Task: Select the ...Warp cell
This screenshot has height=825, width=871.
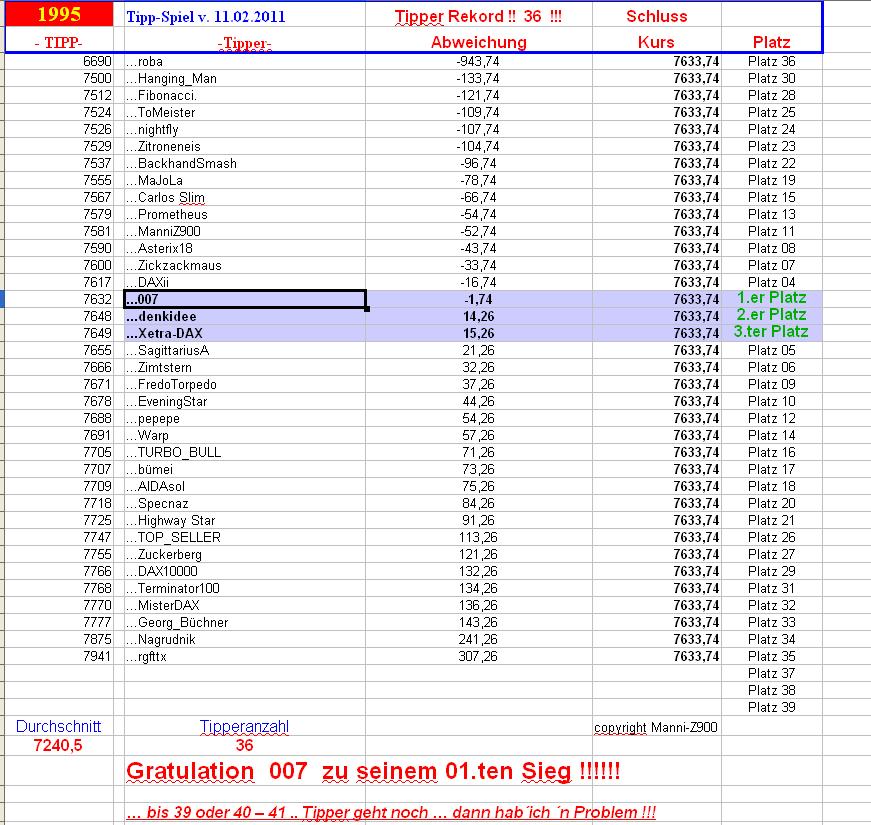Action: 245,436
